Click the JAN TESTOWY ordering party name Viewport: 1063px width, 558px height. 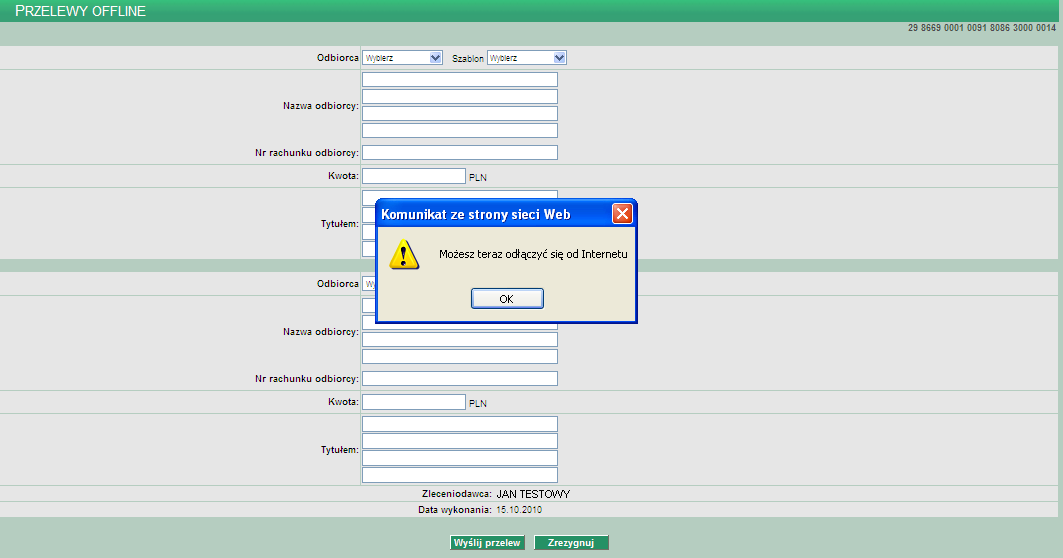click(533, 494)
